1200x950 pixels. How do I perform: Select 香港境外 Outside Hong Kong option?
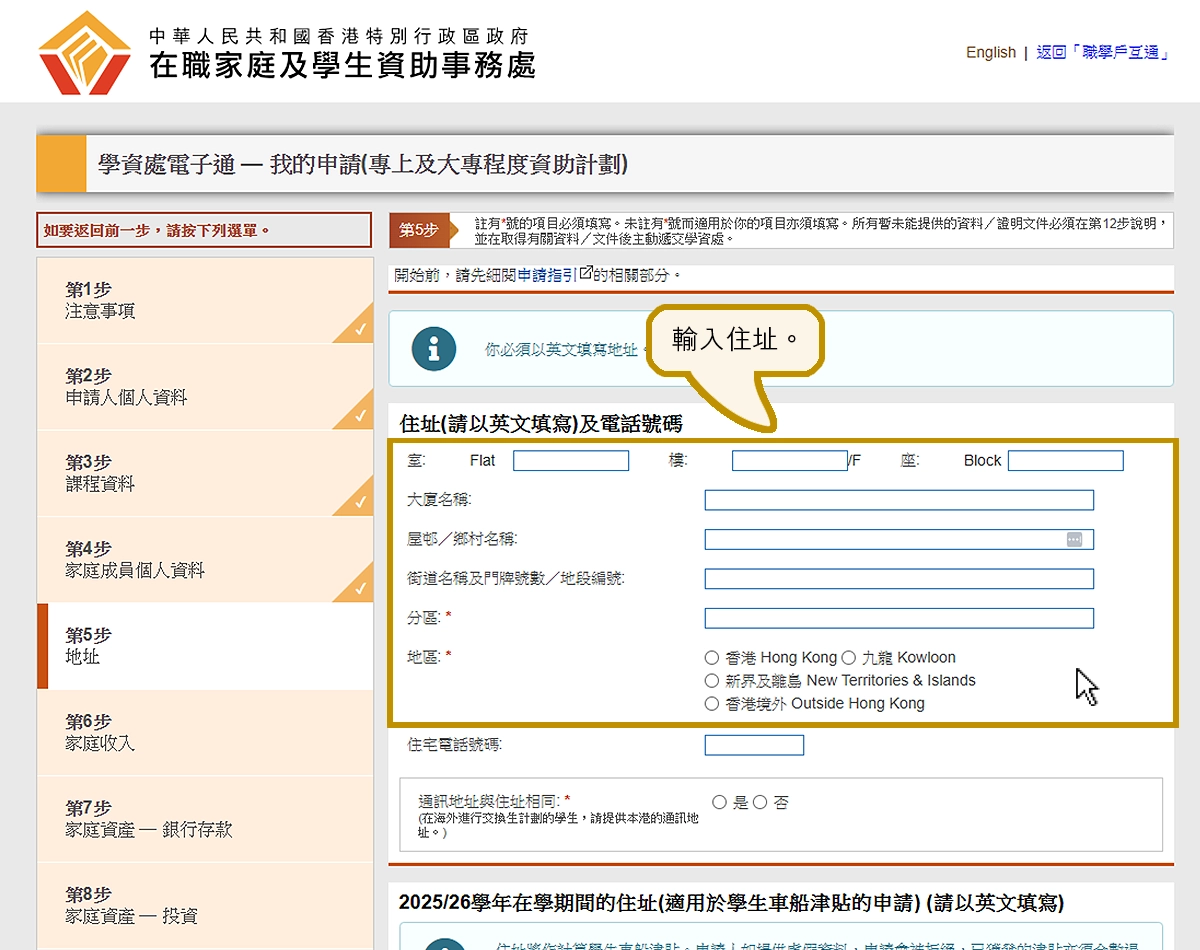[x=712, y=704]
